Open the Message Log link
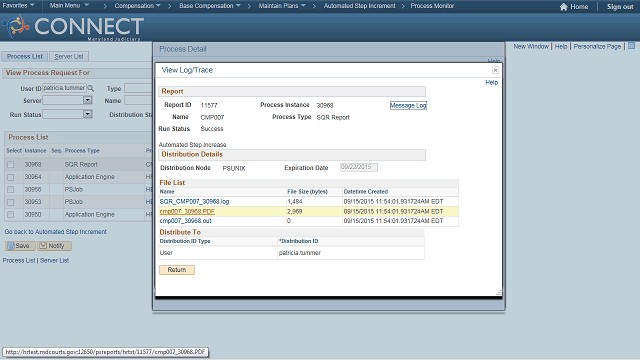The image size is (640, 360). (x=408, y=105)
